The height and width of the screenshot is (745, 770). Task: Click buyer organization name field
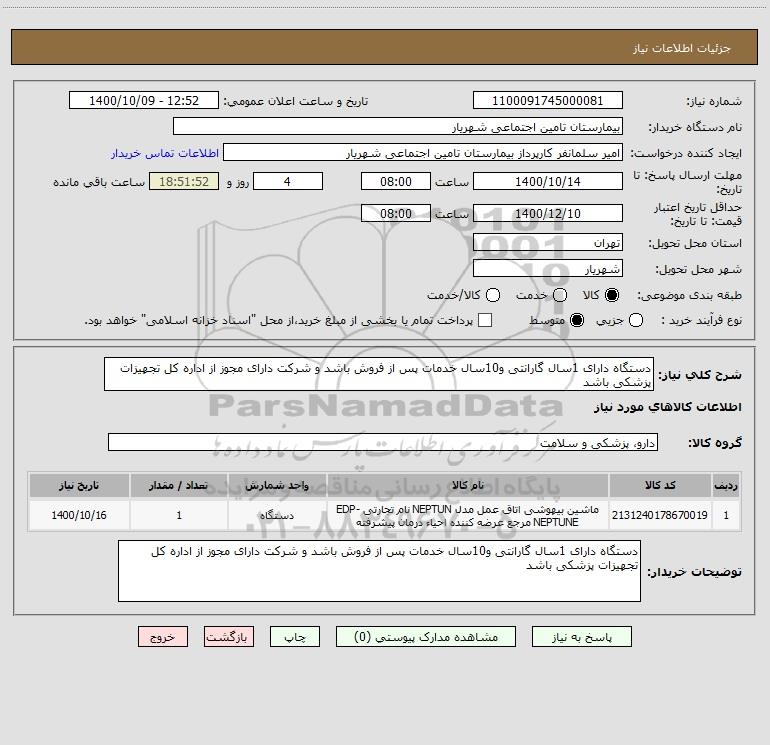click(398, 126)
